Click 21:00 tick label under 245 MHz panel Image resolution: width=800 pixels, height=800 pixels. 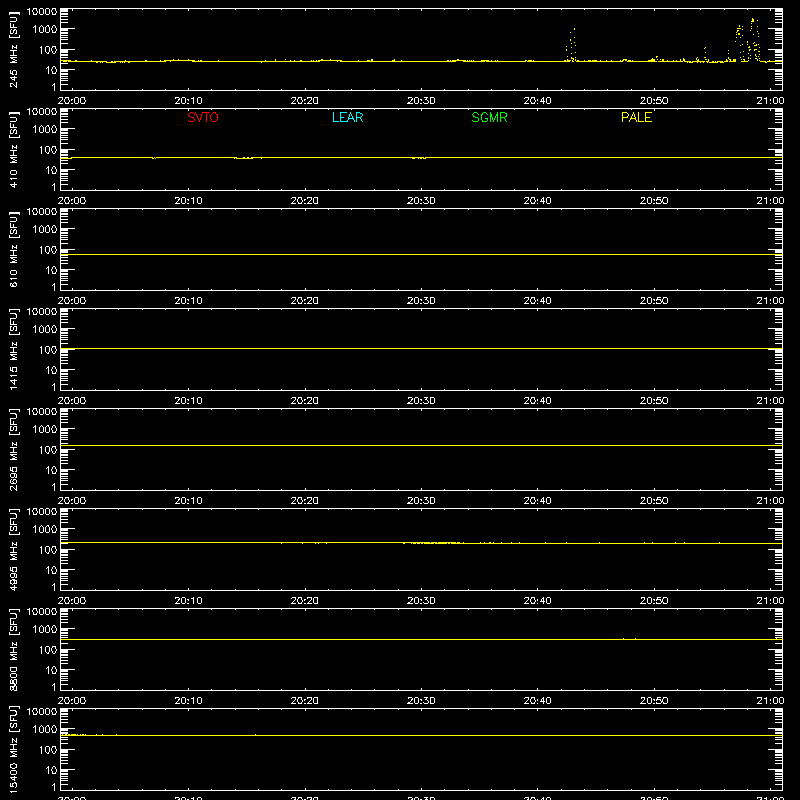770,101
